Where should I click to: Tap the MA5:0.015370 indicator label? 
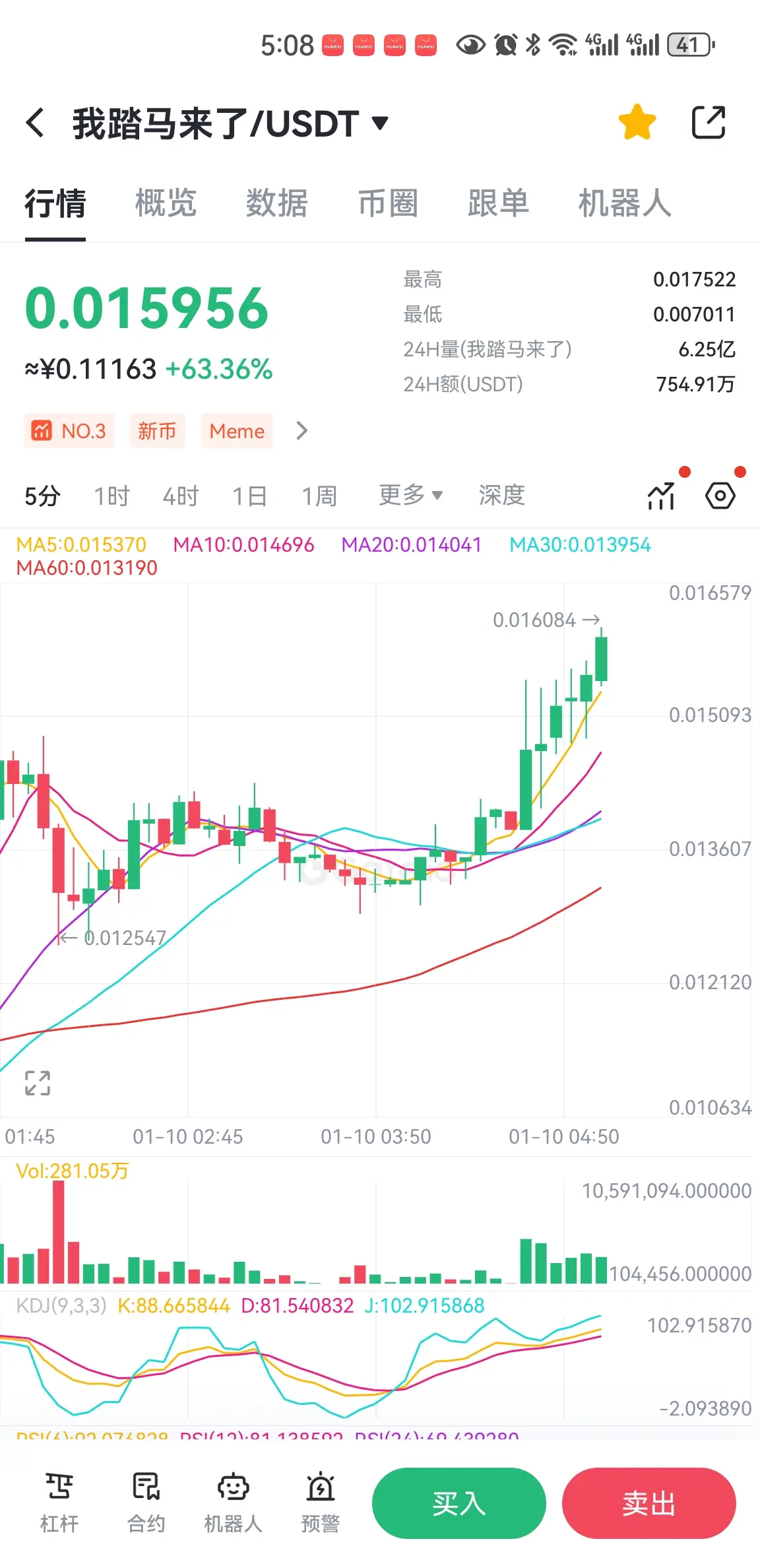coord(81,545)
